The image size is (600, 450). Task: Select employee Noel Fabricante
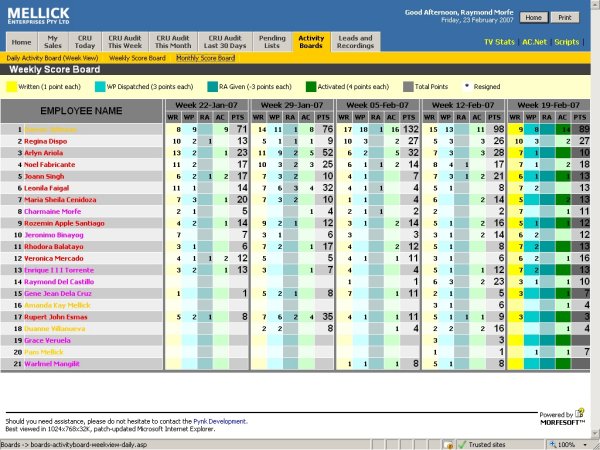50,165
